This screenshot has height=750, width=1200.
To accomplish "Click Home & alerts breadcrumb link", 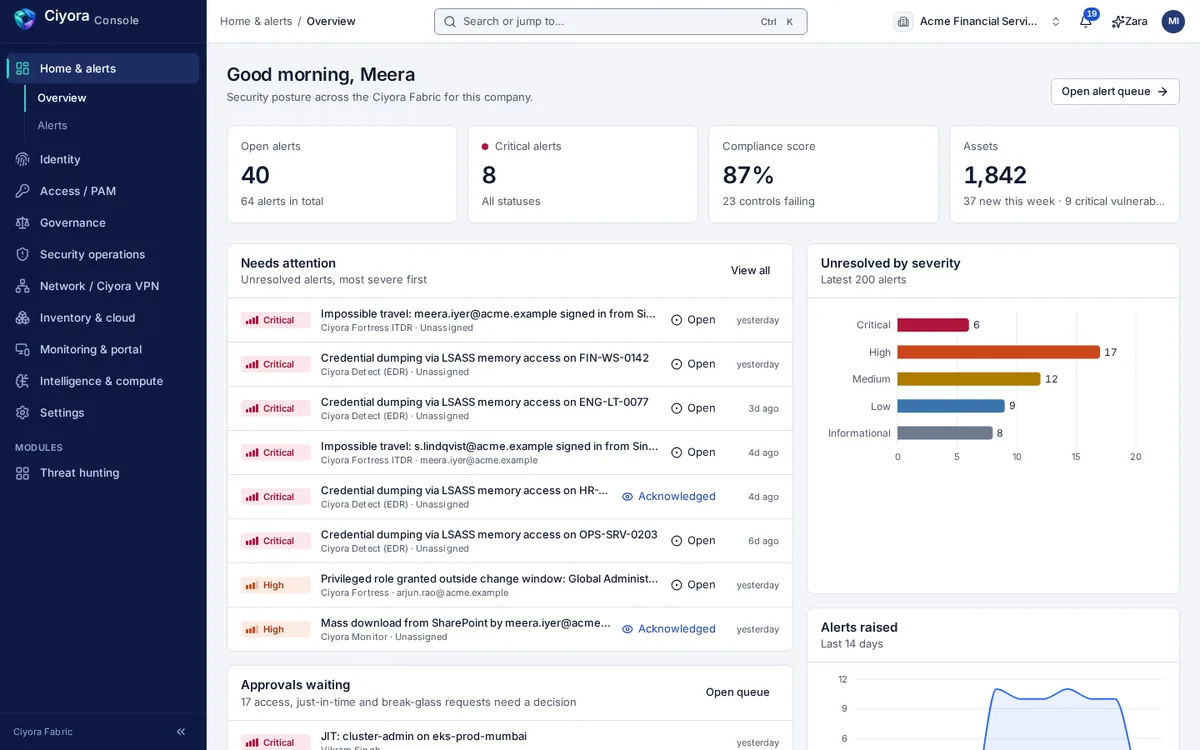I will pos(255,21).
